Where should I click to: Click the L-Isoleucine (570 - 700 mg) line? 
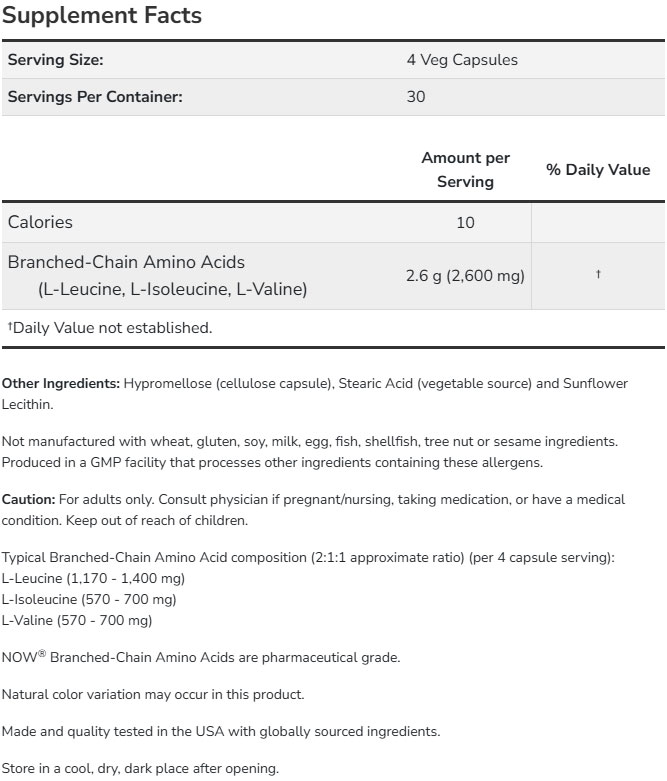pyautogui.click(x=89, y=599)
